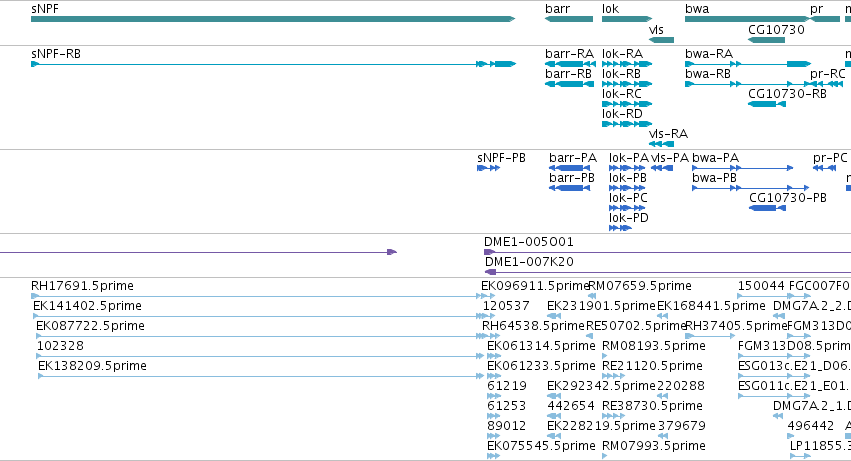
Task: Select EST RH37405.5prime
Action: [736, 326]
